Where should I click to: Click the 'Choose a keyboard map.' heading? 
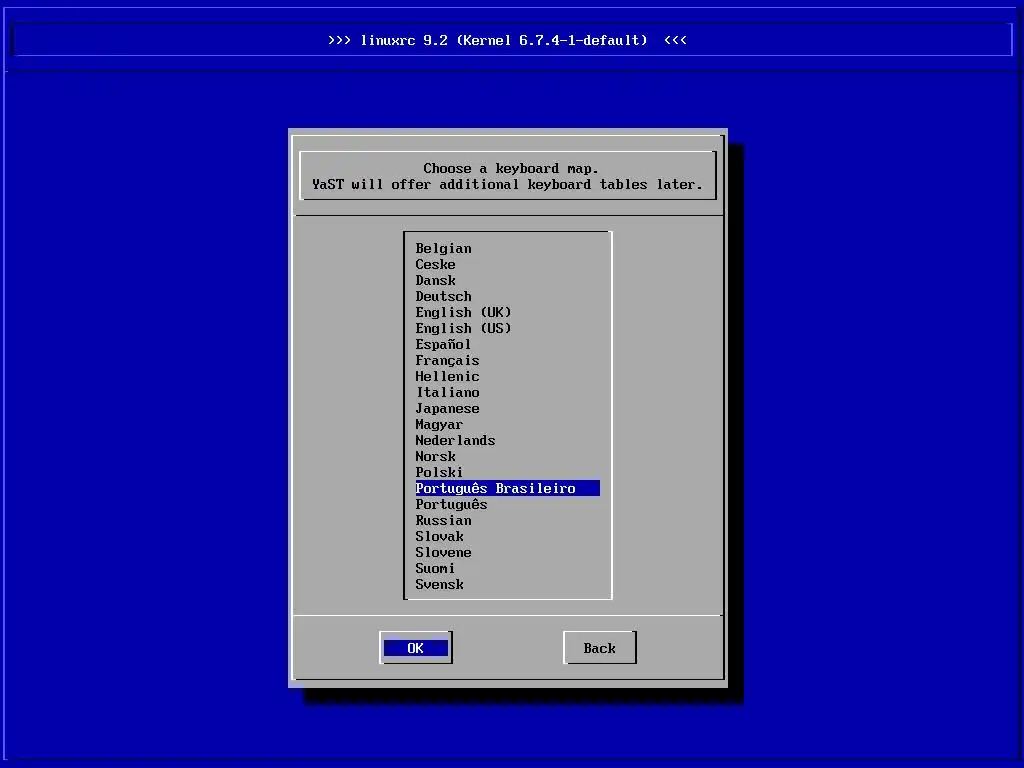511,168
